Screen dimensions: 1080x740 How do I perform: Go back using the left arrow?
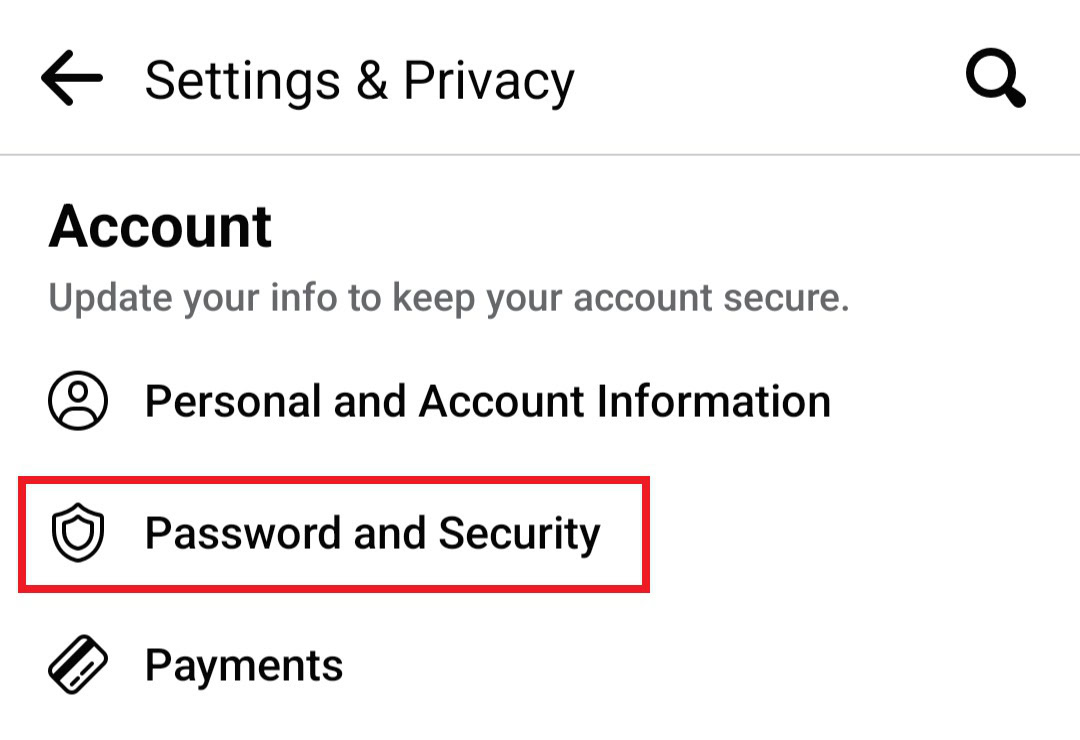point(72,79)
